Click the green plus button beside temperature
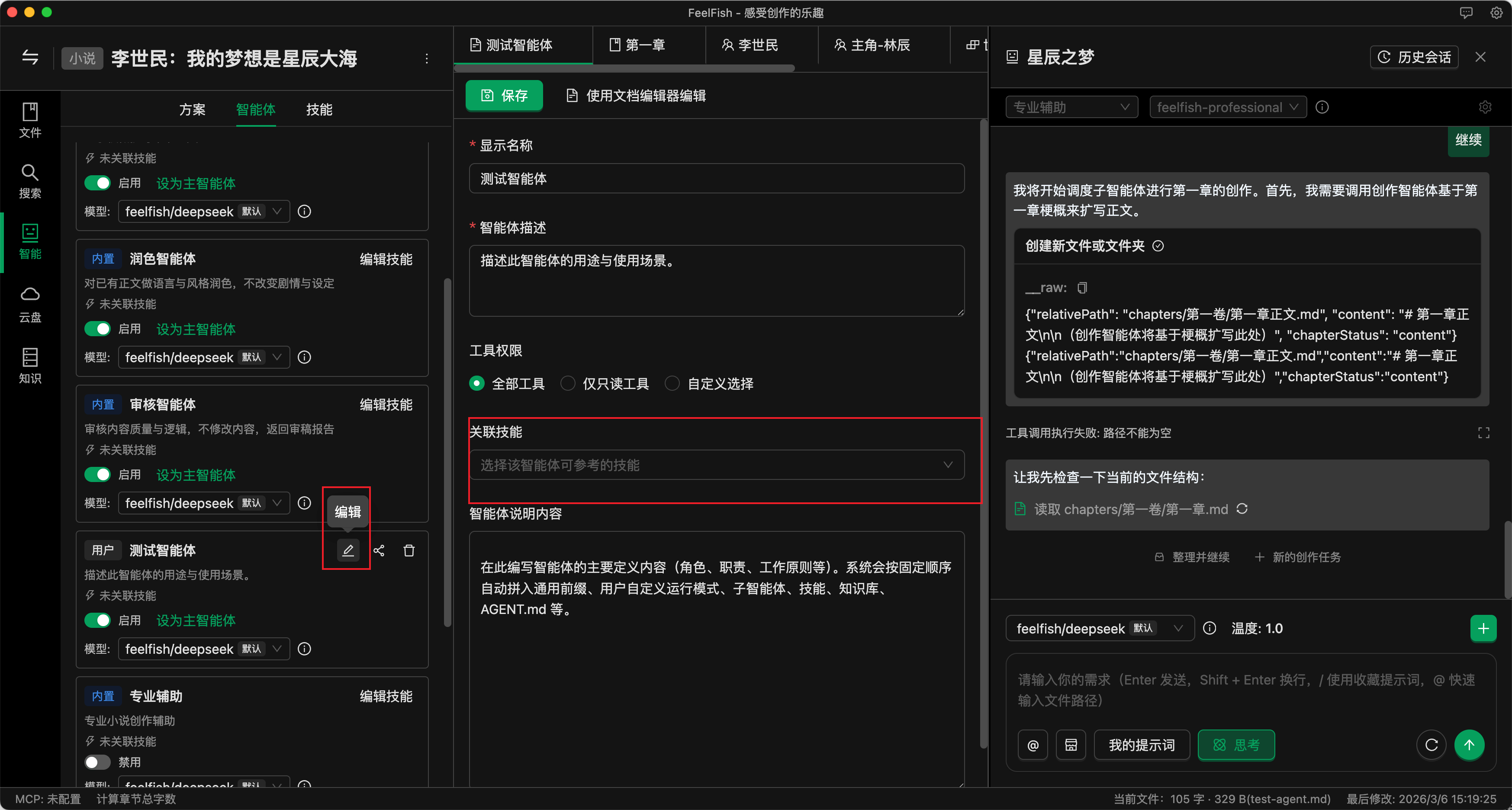This screenshot has width=1512, height=810. [x=1483, y=628]
